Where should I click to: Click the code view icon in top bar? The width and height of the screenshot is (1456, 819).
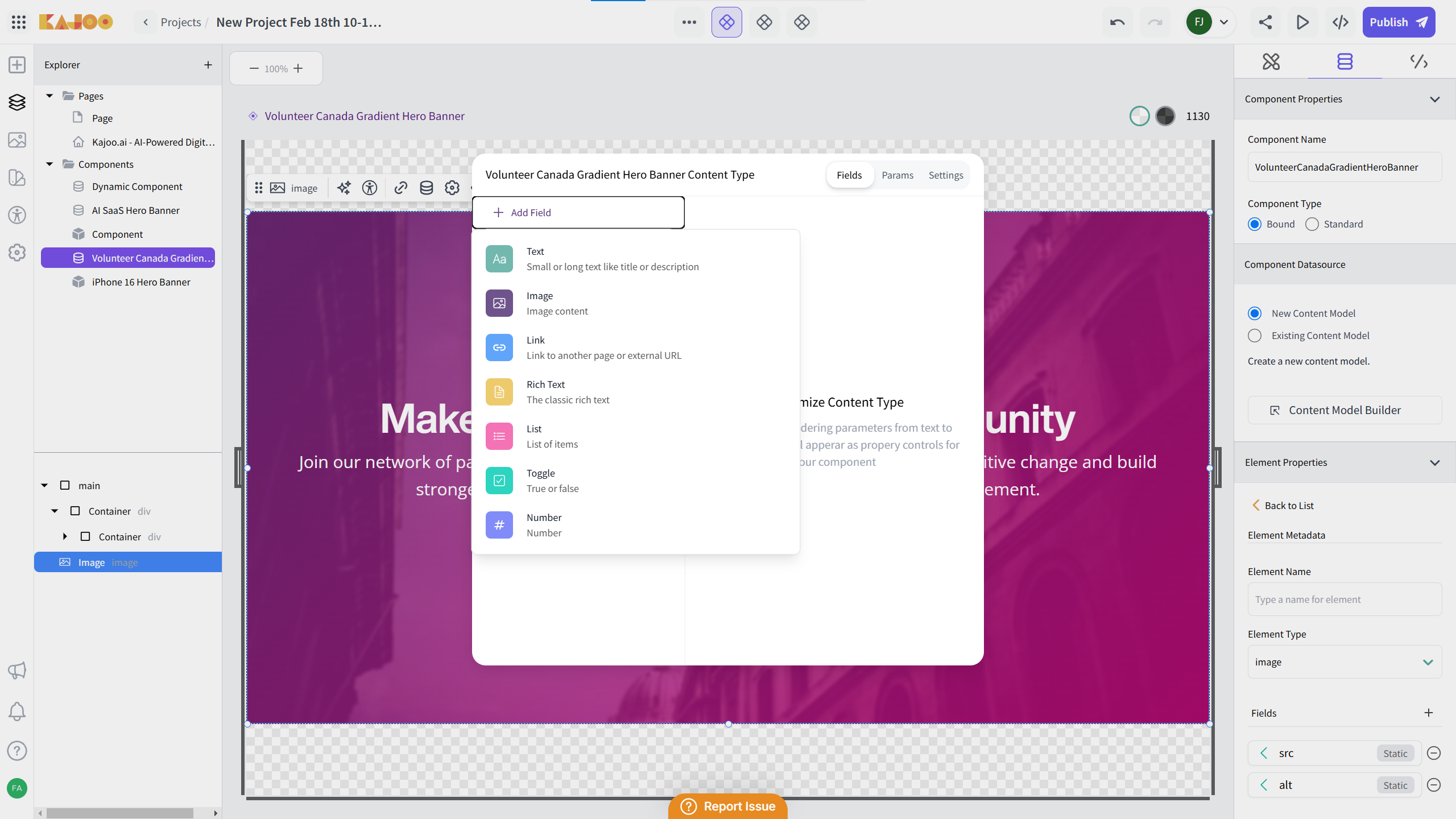(1341, 22)
